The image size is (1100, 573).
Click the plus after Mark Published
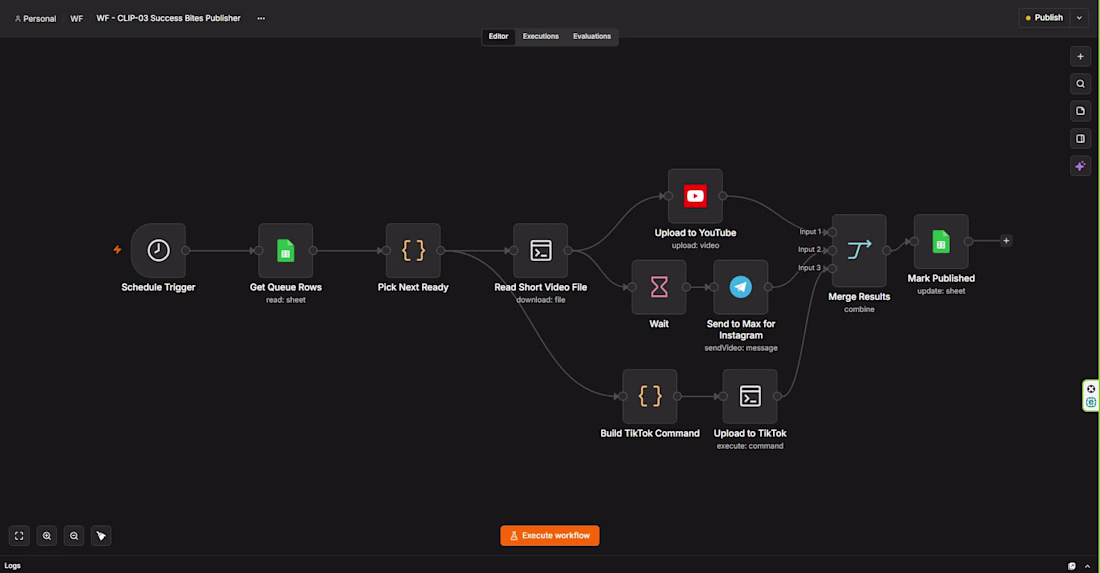[1006, 241]
